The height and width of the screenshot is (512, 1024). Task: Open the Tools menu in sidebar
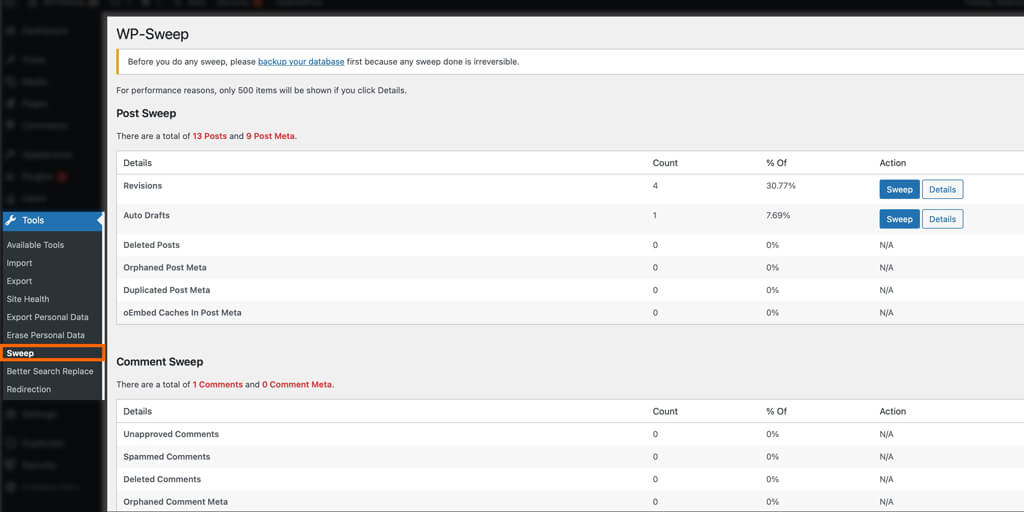52,221
